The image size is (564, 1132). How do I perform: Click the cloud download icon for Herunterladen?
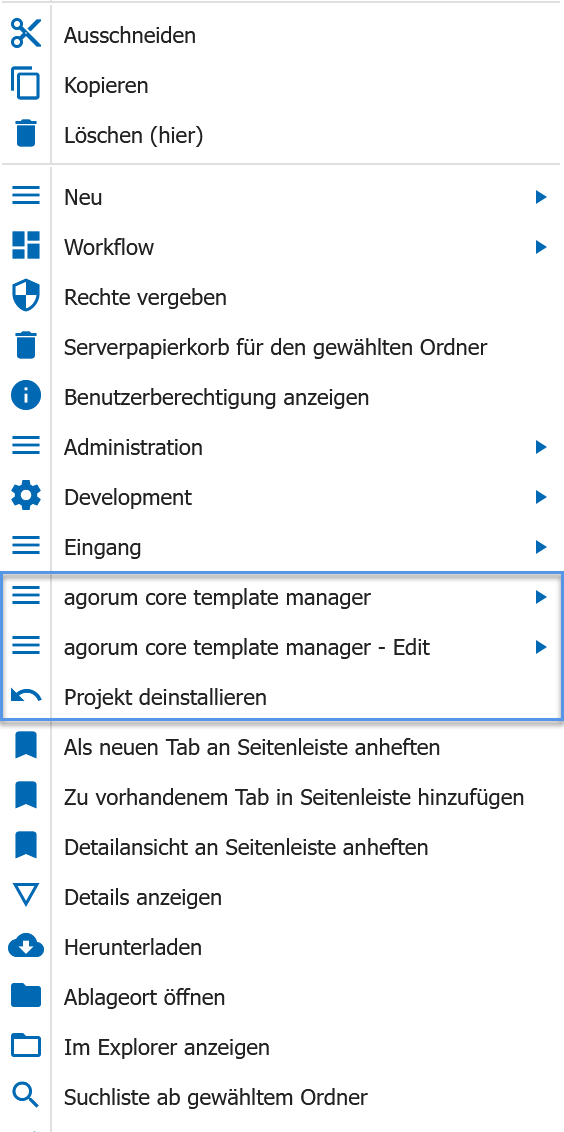click(x=26, y=946)
